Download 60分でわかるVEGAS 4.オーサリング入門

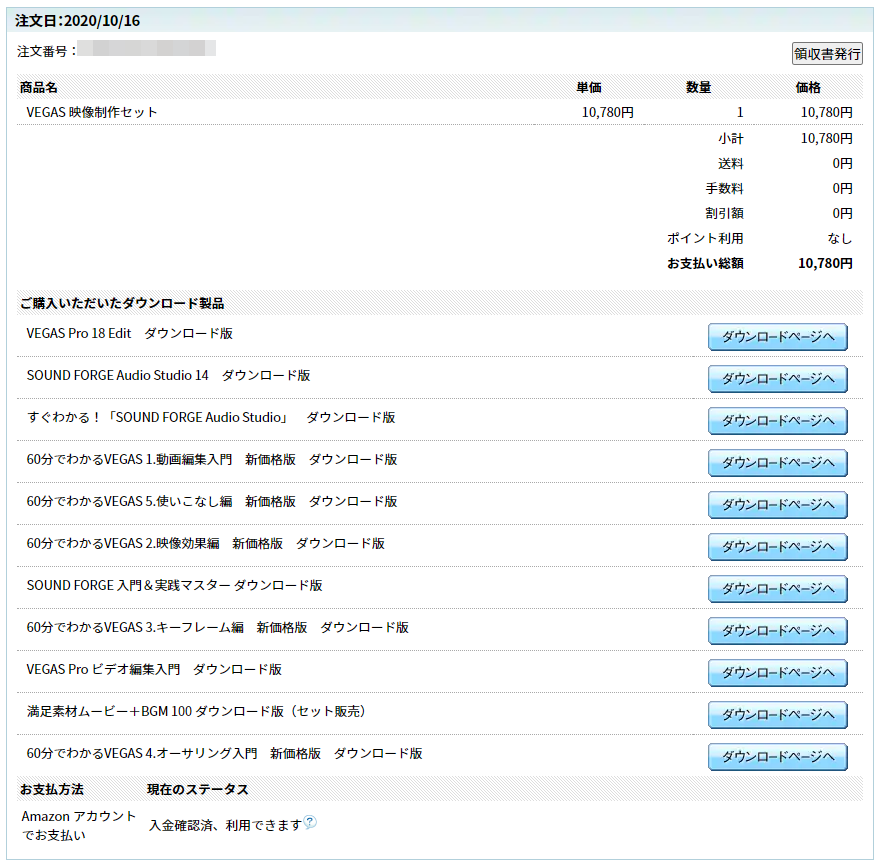point(777,757)
